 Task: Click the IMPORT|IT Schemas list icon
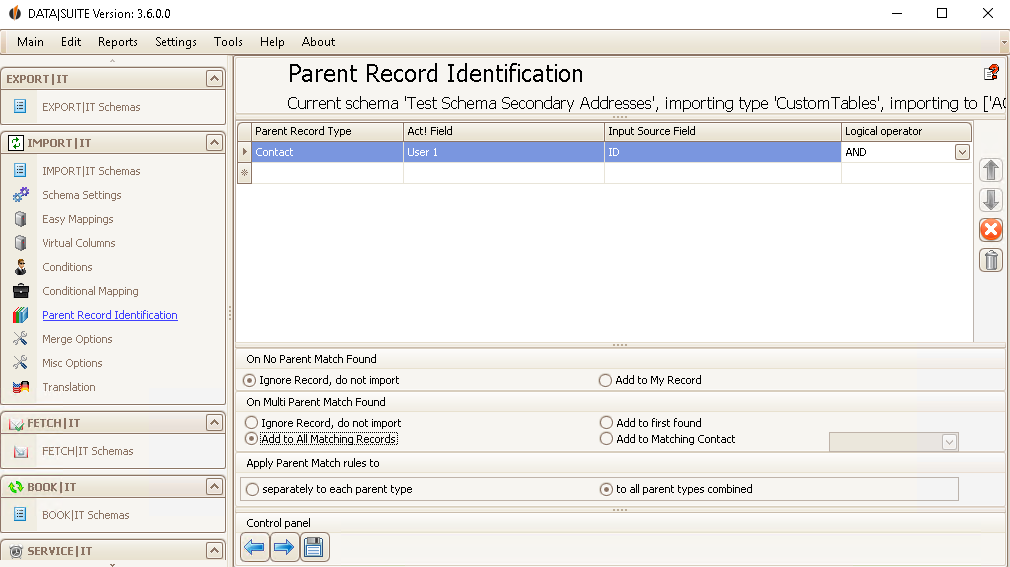tap(20, 170)
